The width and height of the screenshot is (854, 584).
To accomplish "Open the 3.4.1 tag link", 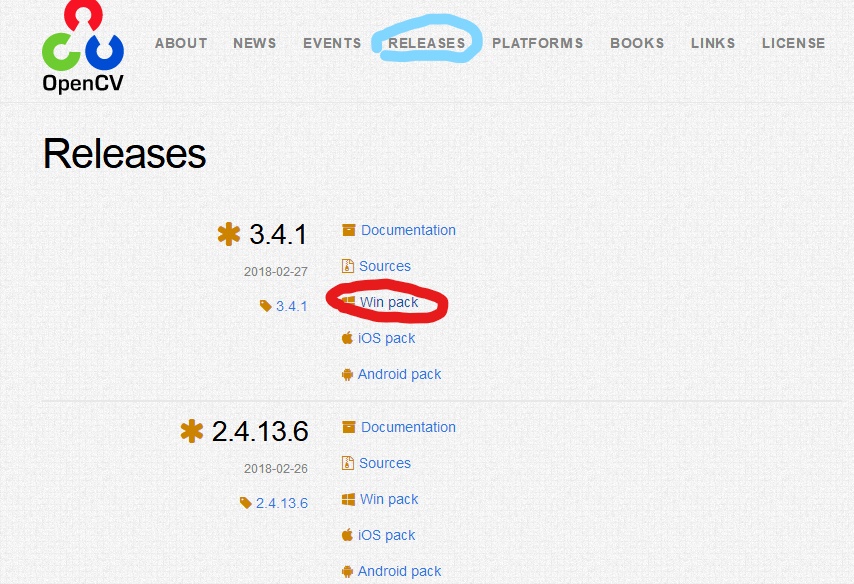I will (x=291, y=306).
